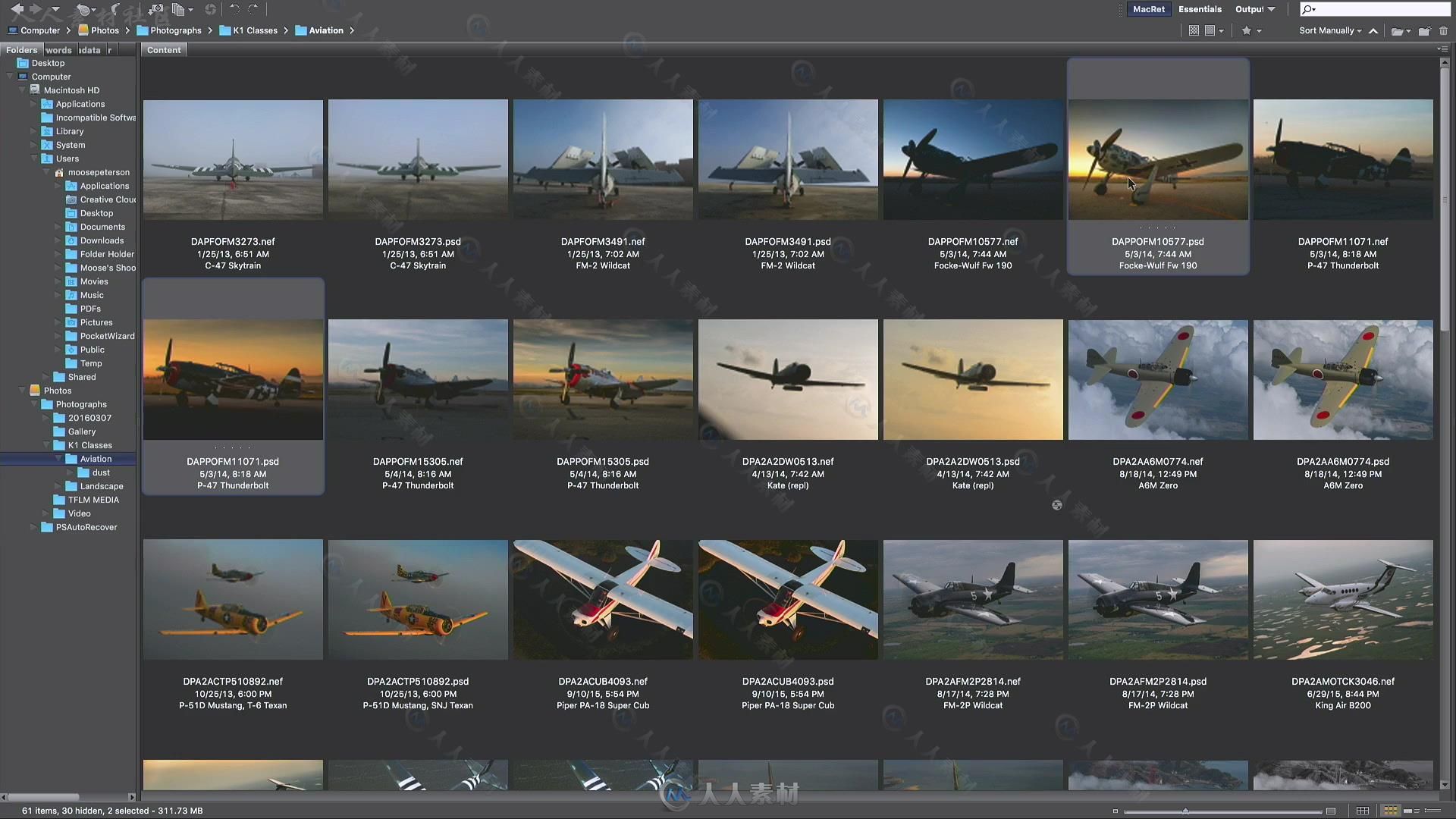
Task: Click the chevron after Aviation in path bar
Action: (352, 30)
